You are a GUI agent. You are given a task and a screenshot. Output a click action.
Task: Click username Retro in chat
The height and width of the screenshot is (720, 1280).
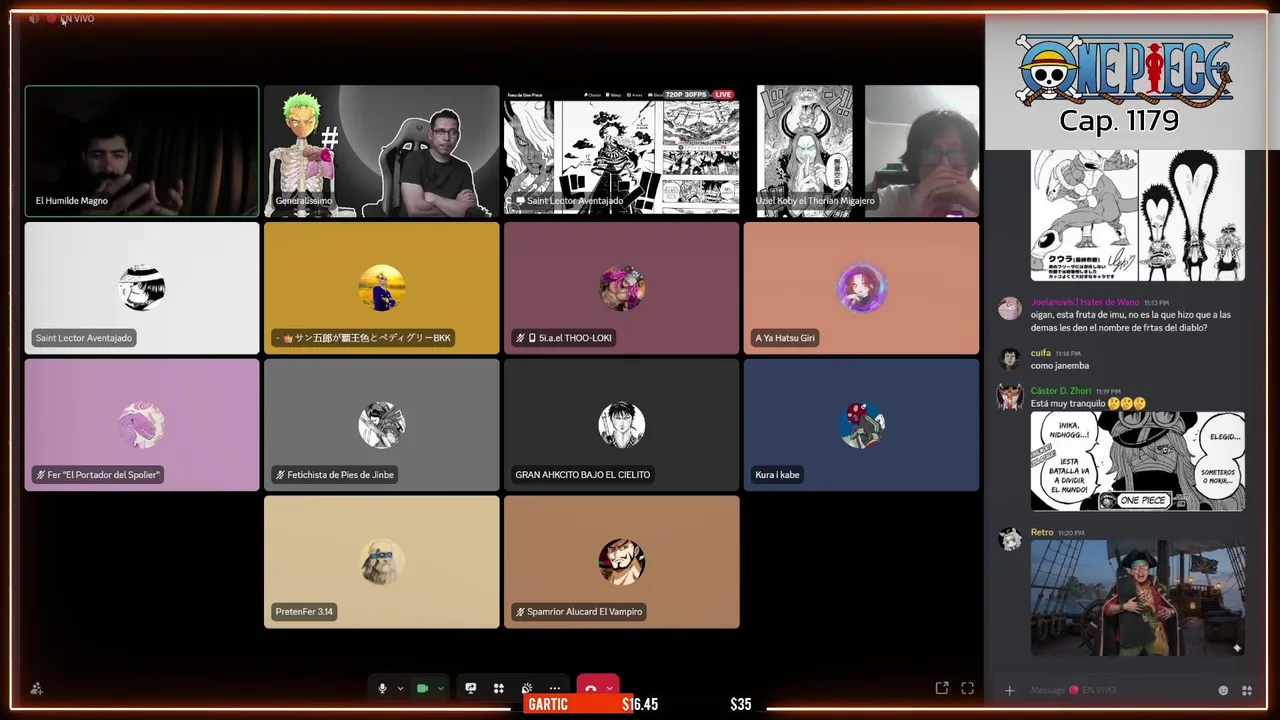tap(1042, 532)
